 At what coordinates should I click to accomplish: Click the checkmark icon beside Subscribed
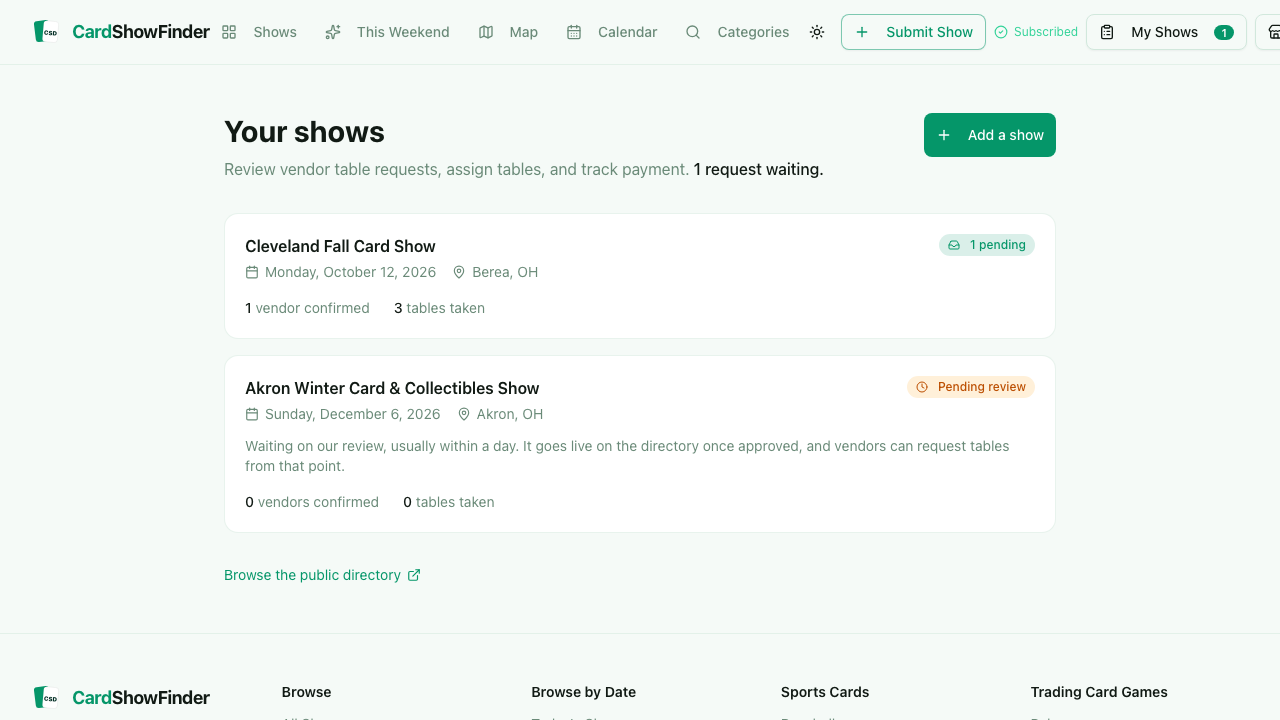point(1001,32)
